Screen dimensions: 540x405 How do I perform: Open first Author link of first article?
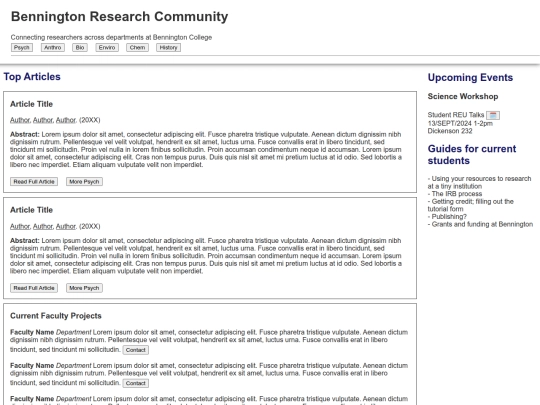click(x=20, y=120)
